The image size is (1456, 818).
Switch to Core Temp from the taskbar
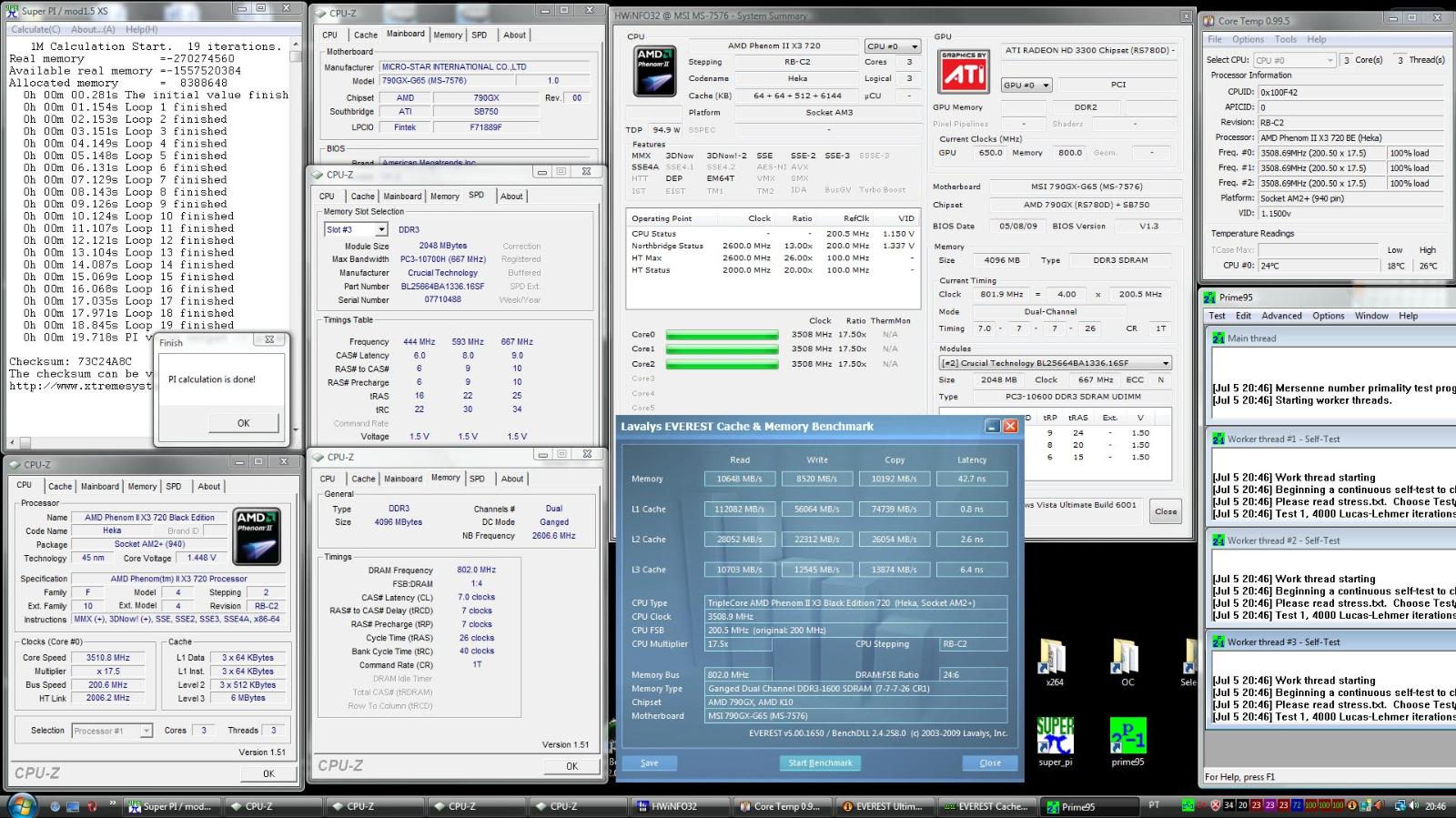coord(780,806)
